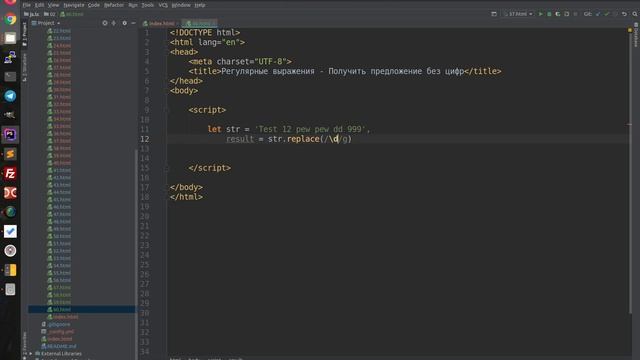Select _config.yml in project tree
This screenshot has height=360, width=640.
tap(58, 331)
